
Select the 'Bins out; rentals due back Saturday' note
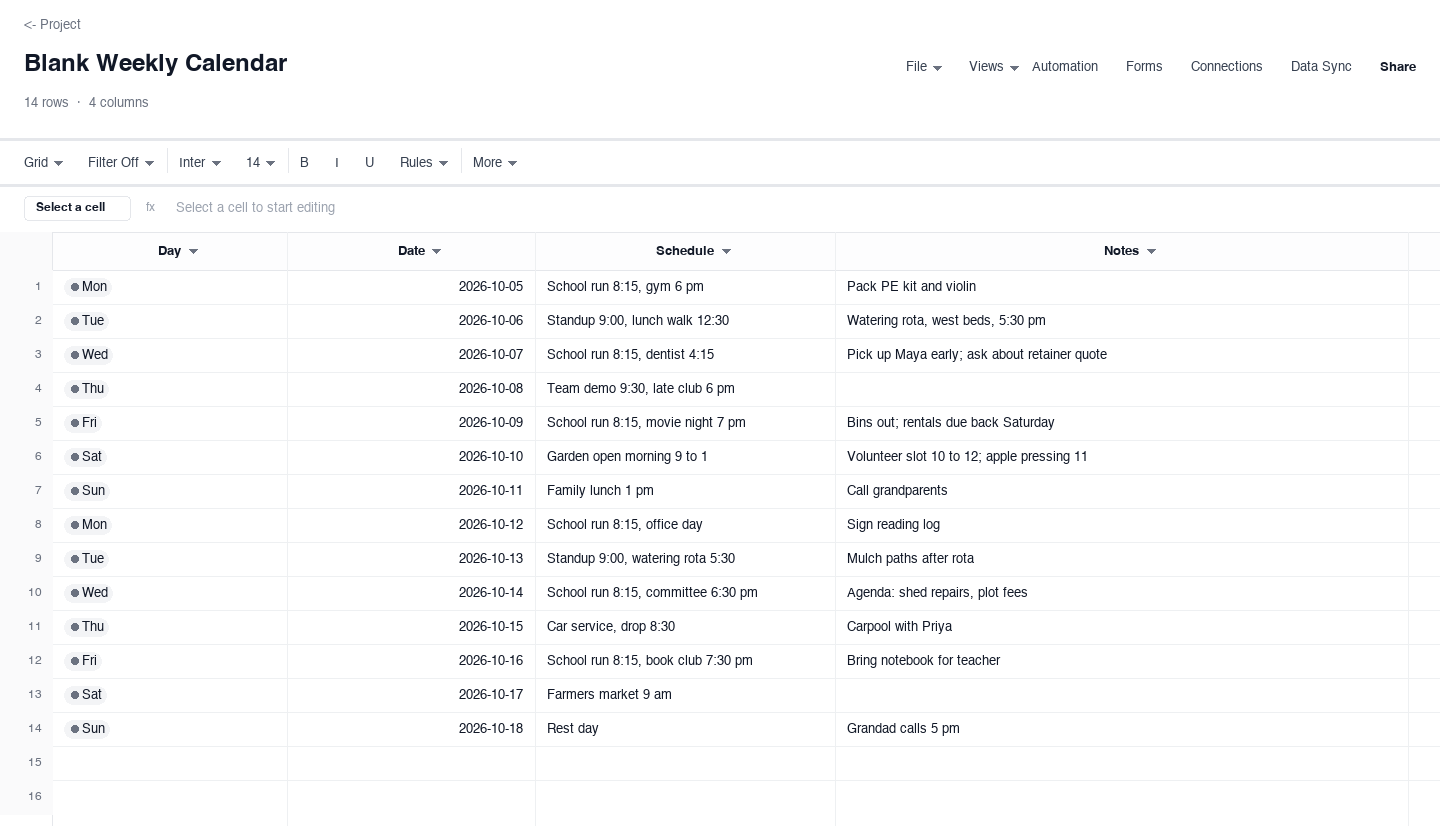pos(1121,423)
